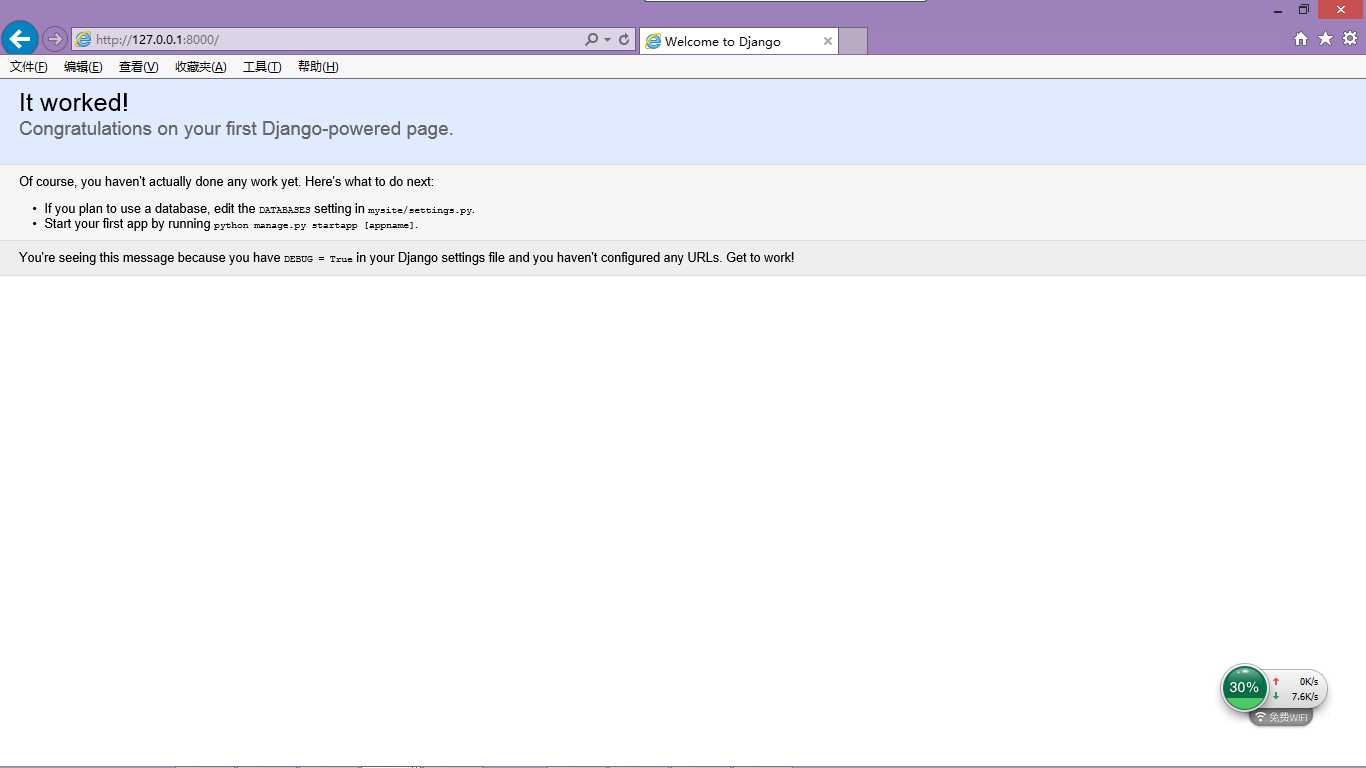Minimize the browser window

tap(1278, 10)
